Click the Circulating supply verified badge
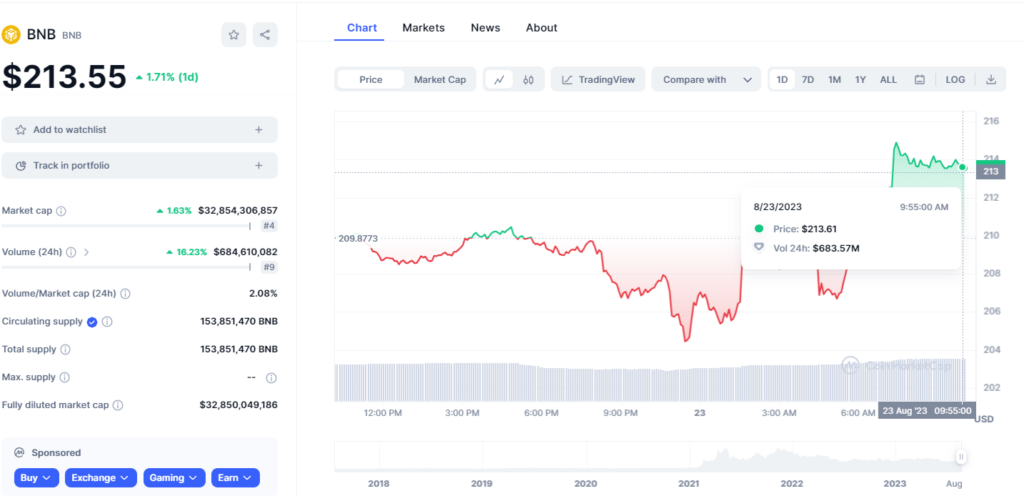1024x496 pixels. pos(92,322)
